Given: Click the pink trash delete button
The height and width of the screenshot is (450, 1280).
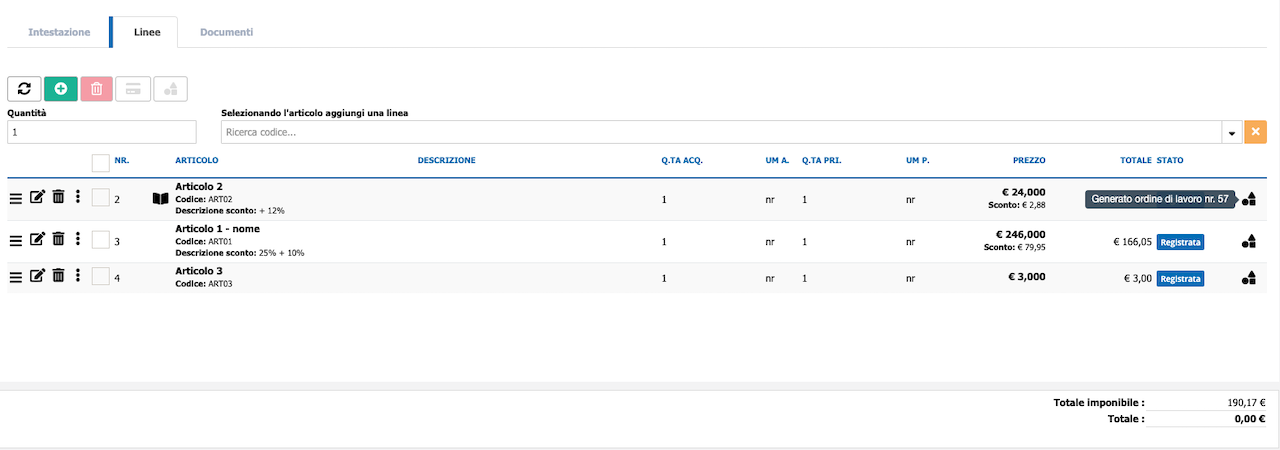Looking at the screenshot, I should pos(96,89).
